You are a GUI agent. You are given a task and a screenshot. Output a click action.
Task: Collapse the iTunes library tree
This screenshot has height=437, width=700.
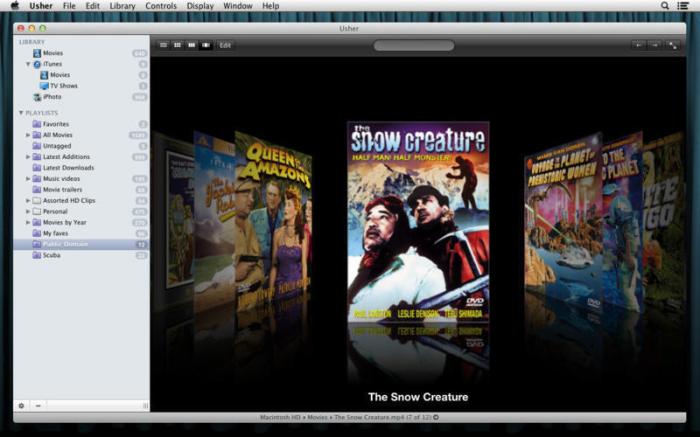click(x=28, y=64)
